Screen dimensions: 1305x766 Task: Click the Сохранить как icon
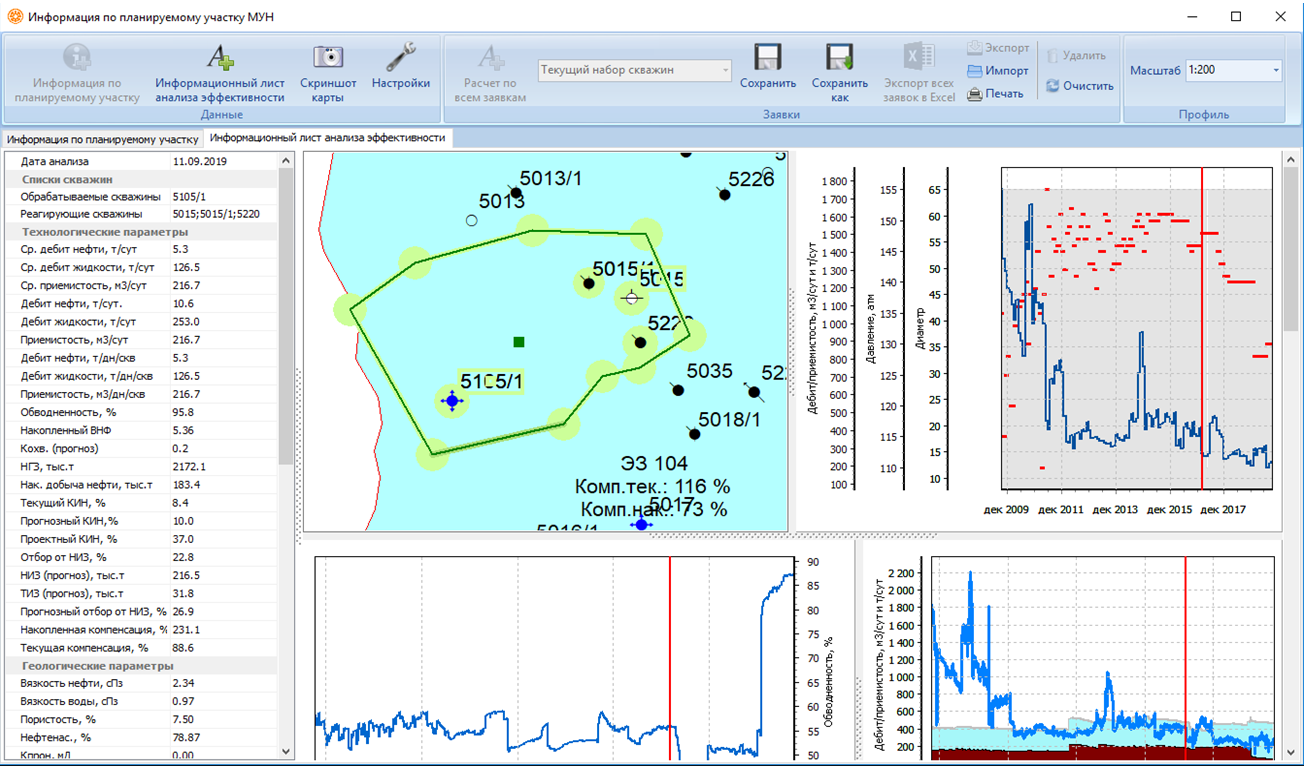(x=839, y=57)
